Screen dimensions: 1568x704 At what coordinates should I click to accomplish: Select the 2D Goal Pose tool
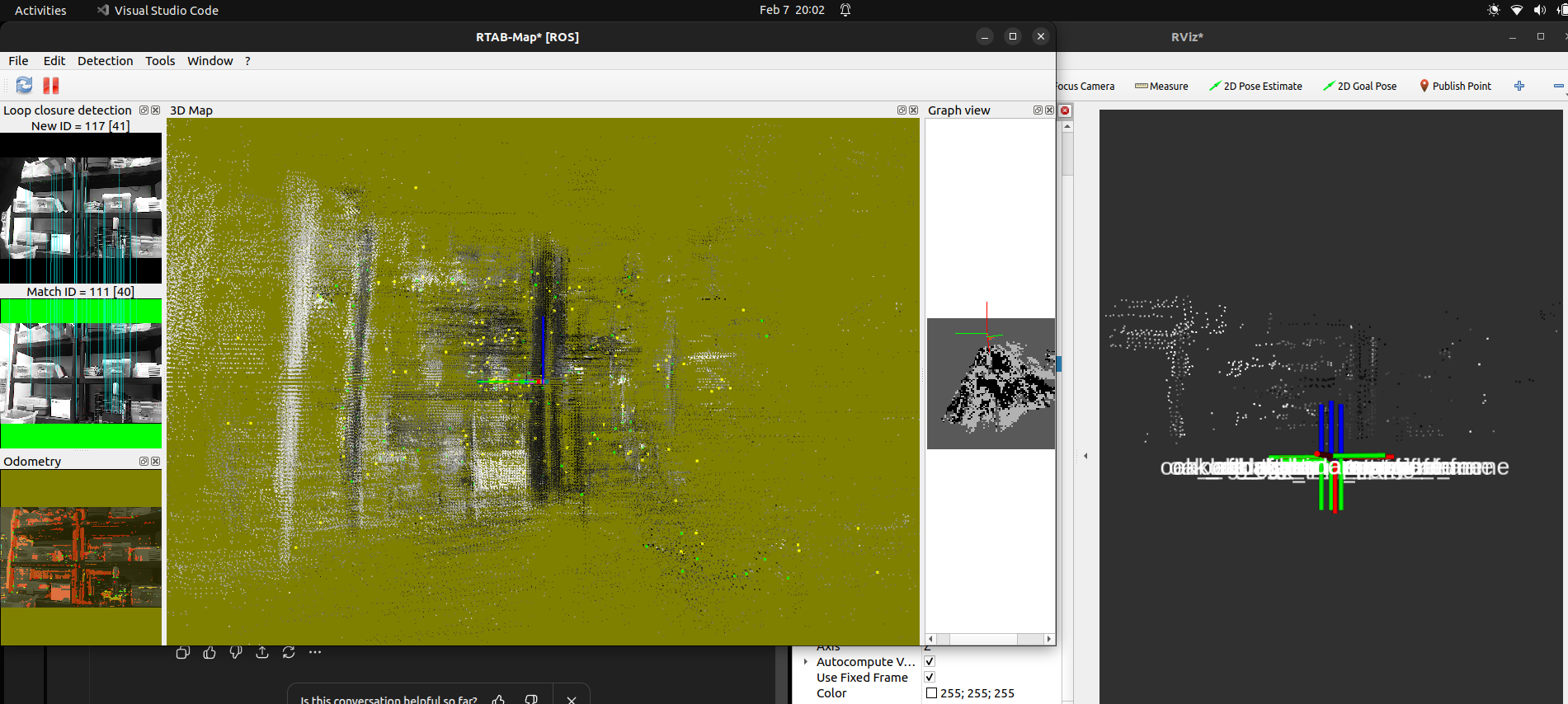tap(1360, 86)
